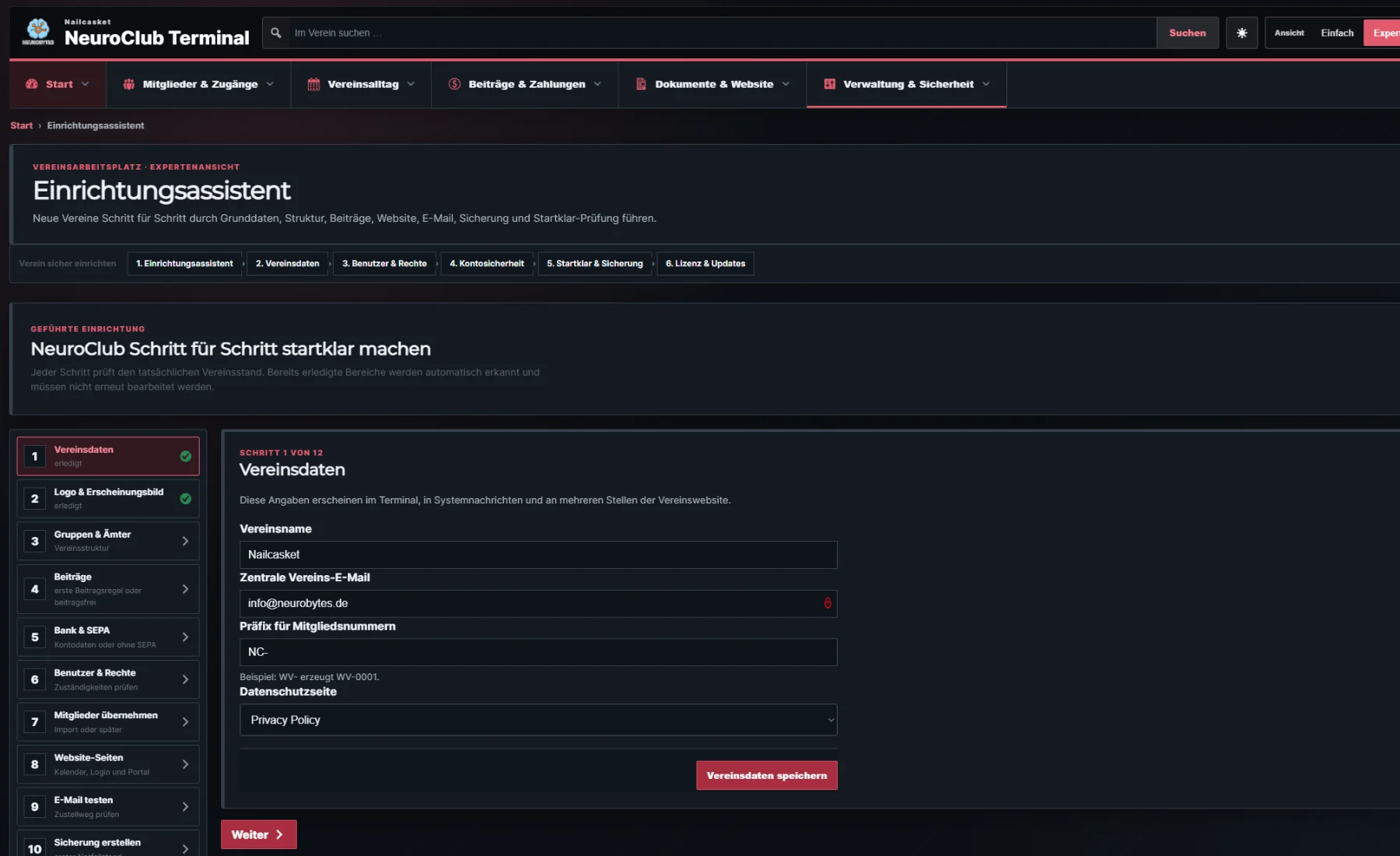
Task: Switch view to Experten mode
Action: click(x=1383, y=33)
